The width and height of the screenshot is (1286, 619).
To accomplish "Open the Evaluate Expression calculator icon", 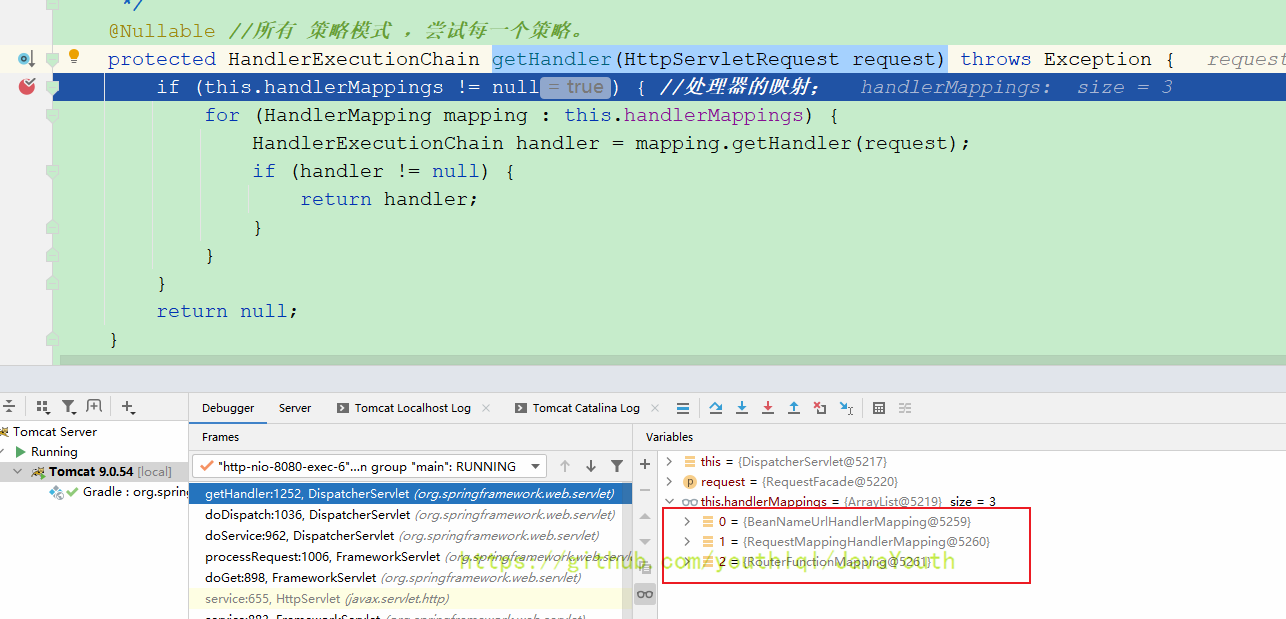I will (879, 408).
